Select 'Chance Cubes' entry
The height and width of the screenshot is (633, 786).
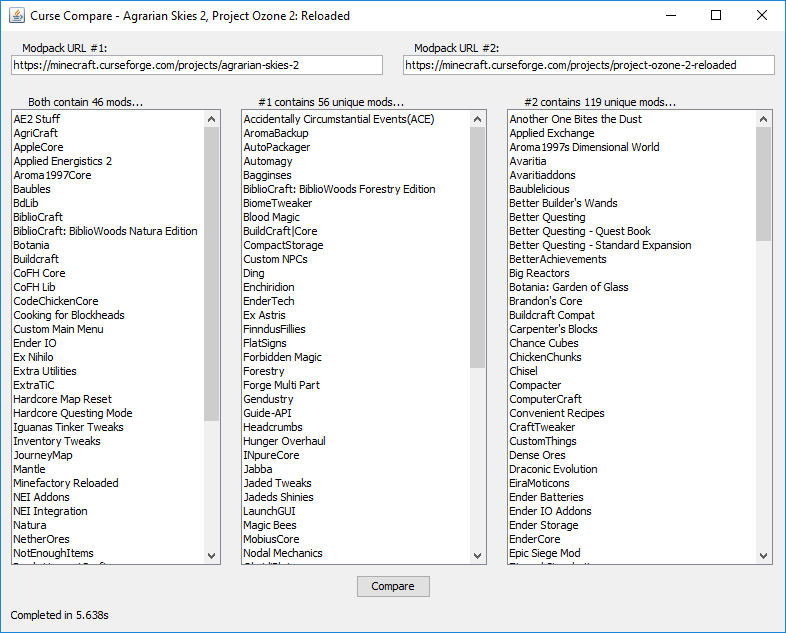(x=544, y=343)
